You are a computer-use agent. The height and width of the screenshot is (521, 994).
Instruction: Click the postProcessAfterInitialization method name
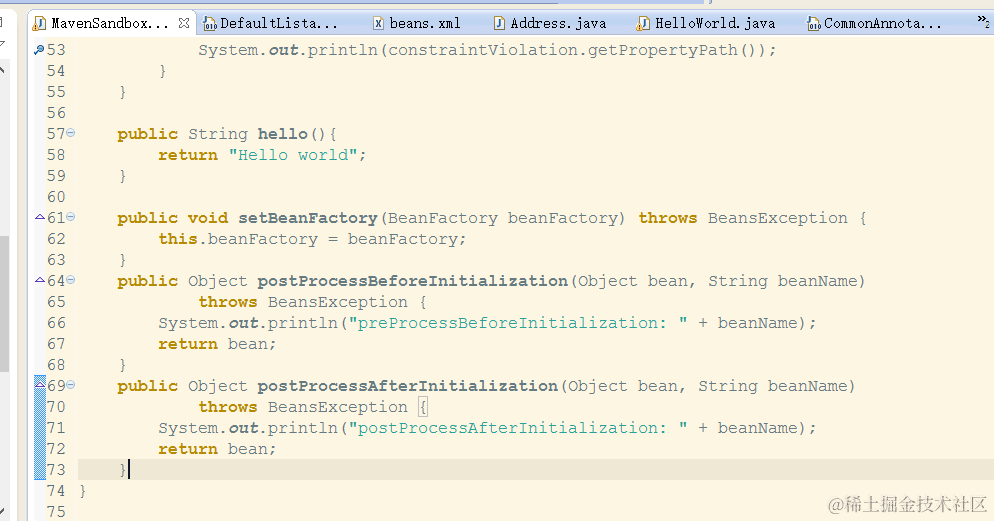pyautogui.click(x=408, y=386)
